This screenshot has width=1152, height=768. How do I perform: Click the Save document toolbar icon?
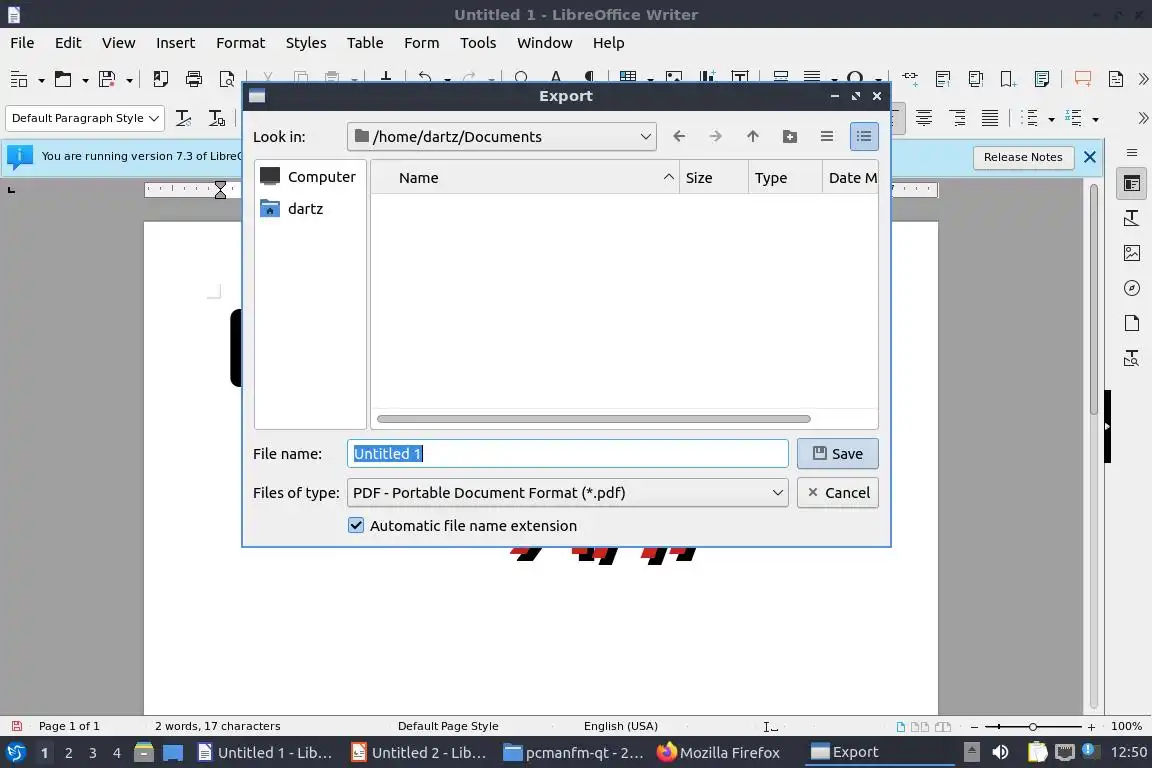point(107,79)
